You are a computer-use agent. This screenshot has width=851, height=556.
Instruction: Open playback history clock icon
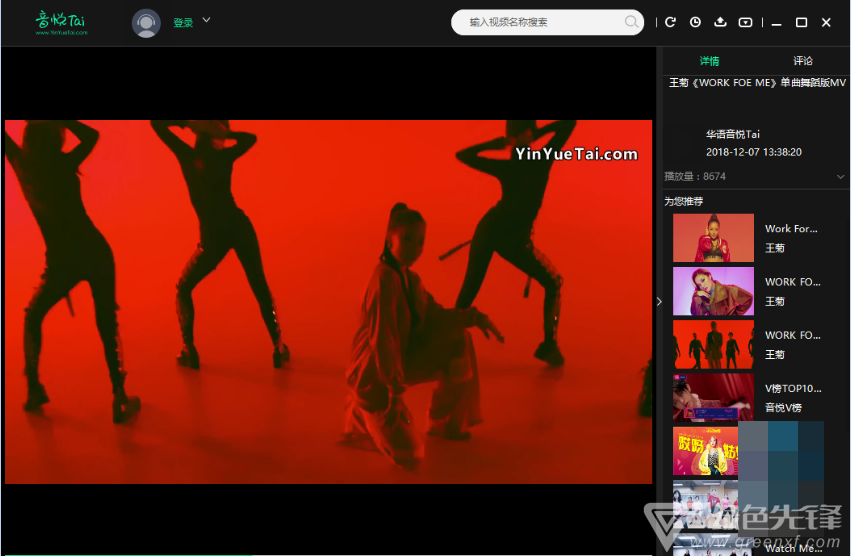click(695, 22)
